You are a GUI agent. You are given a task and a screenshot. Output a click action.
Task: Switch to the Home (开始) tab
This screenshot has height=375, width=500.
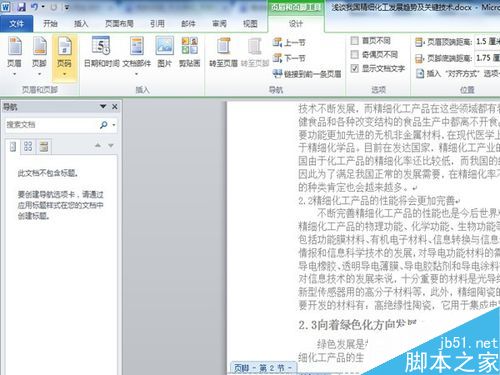(x=50, y=23)
